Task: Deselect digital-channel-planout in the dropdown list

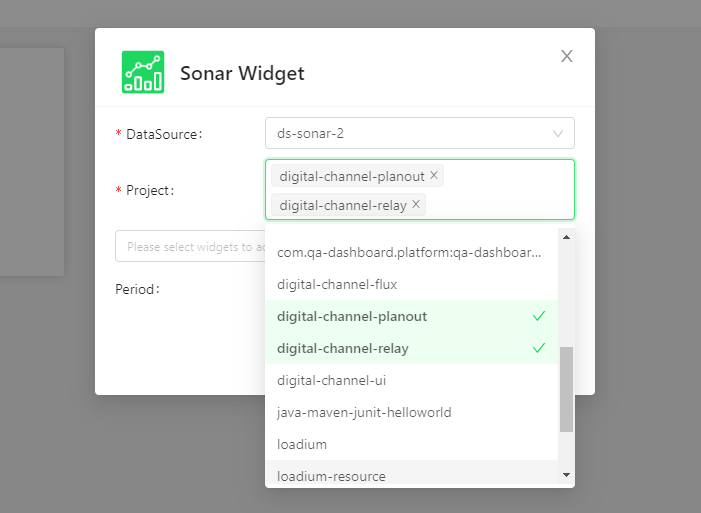Action: [x=411, y=316]
